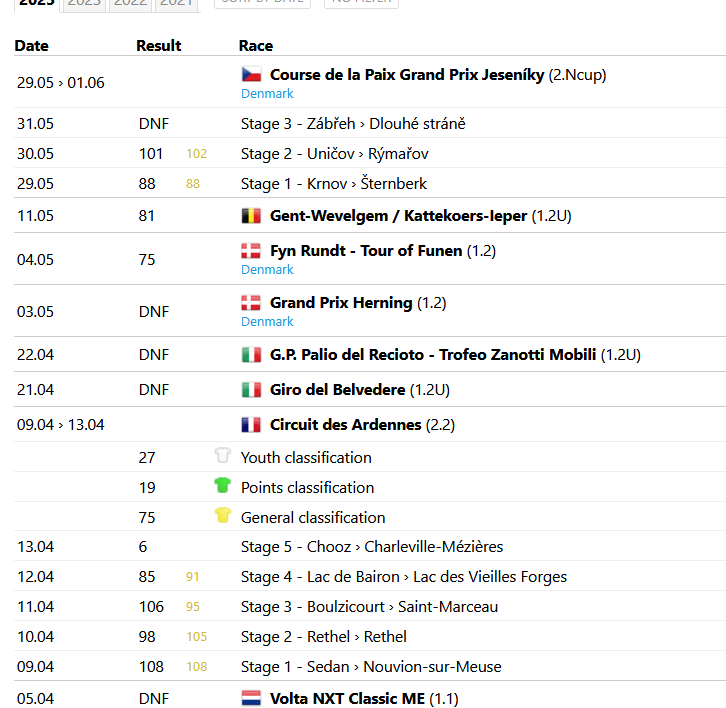Click the Italian flag next to Giro del Belvedere
Image resolution: width=726 pixels, height=708 pixels.
(x=251, y=389)
